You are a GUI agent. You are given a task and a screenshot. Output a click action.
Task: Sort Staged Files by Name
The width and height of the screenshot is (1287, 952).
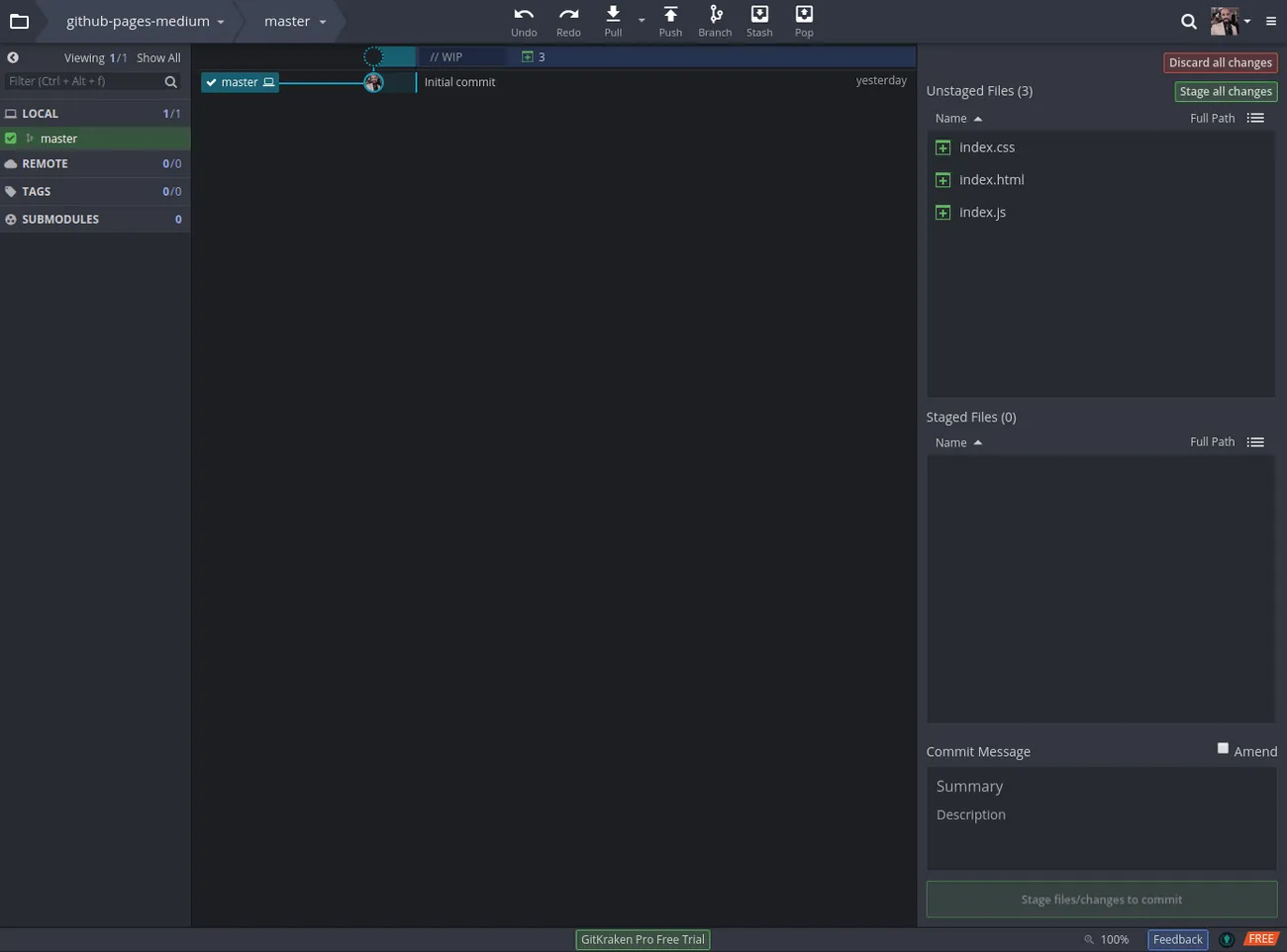coord(958,442)
